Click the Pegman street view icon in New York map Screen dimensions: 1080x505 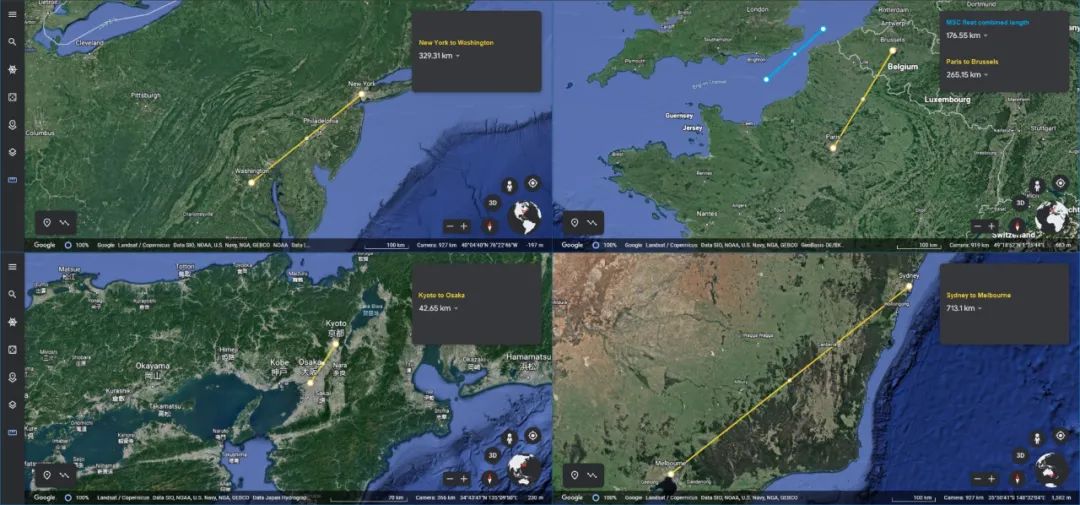510,185
